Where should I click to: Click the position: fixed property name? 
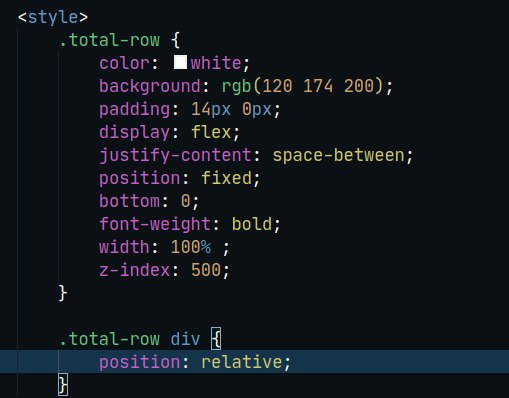(140, 178)
